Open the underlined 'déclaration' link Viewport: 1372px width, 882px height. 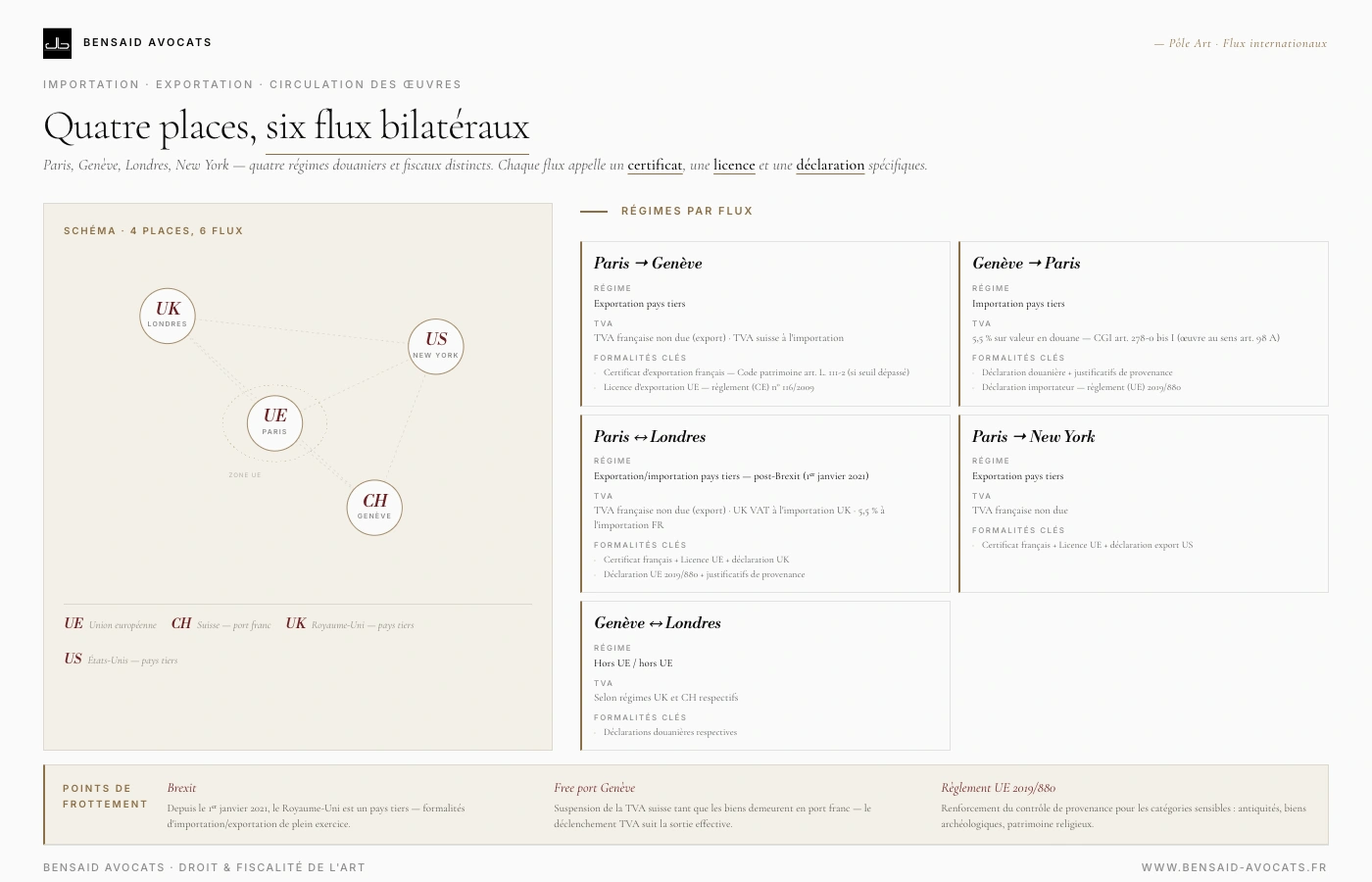[x=830, y=166]
